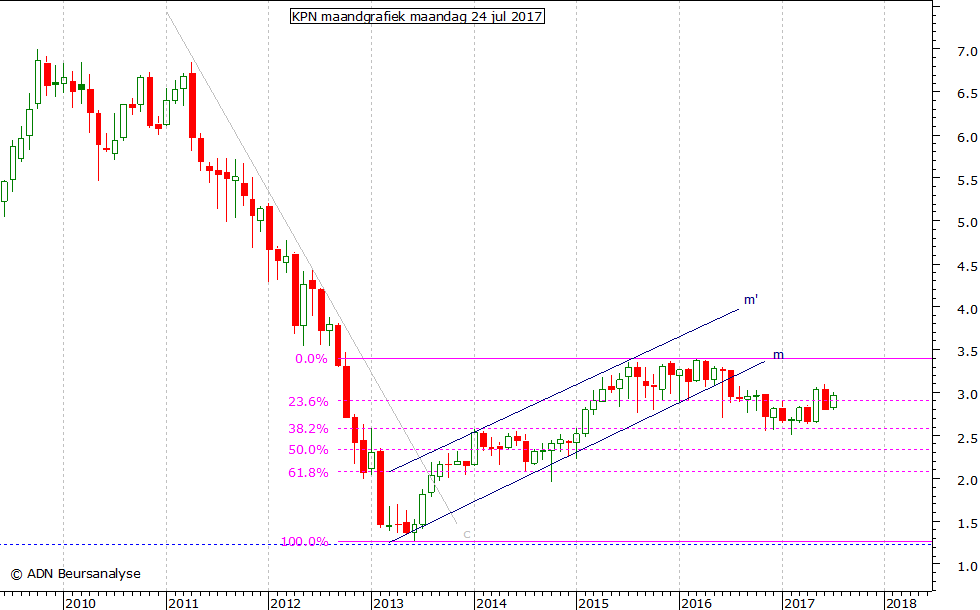980x610 pixels.
Task: Select the '23.6%' Fibonacci label
Action: 308,402
